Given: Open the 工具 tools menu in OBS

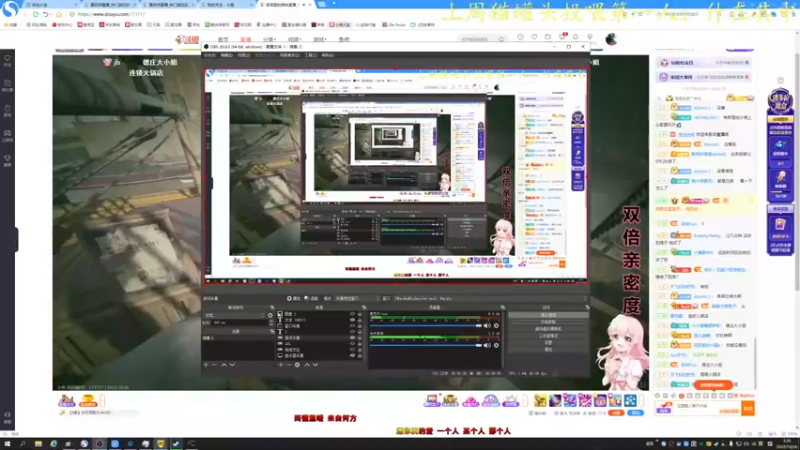Looking at the screenshot, I should coord(310,55).
